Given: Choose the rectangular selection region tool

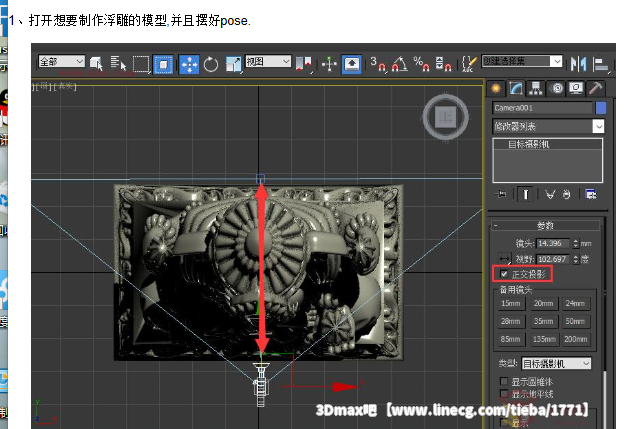Looking at the screenshot, I should pos(141,64).
